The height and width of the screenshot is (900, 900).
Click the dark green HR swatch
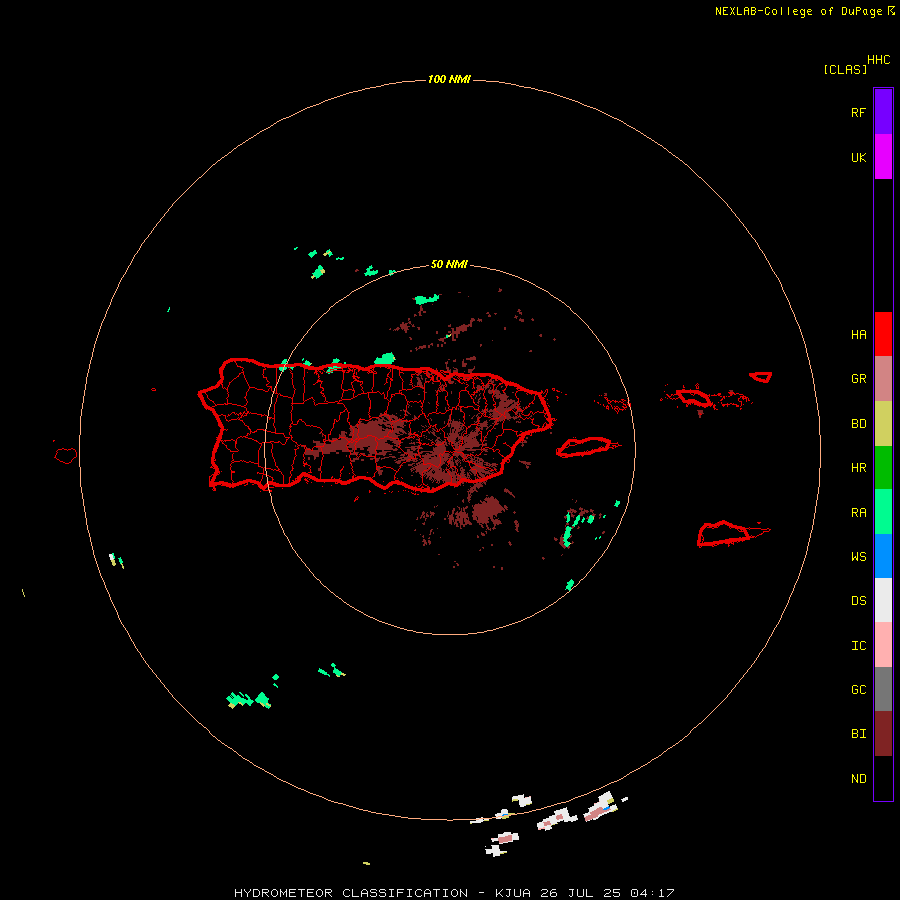(x=883, y=468)
